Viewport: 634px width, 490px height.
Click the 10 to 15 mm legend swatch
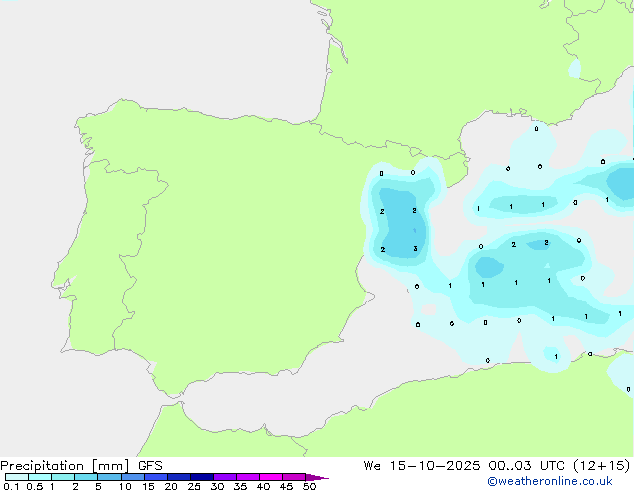click(x=132, y=477)
